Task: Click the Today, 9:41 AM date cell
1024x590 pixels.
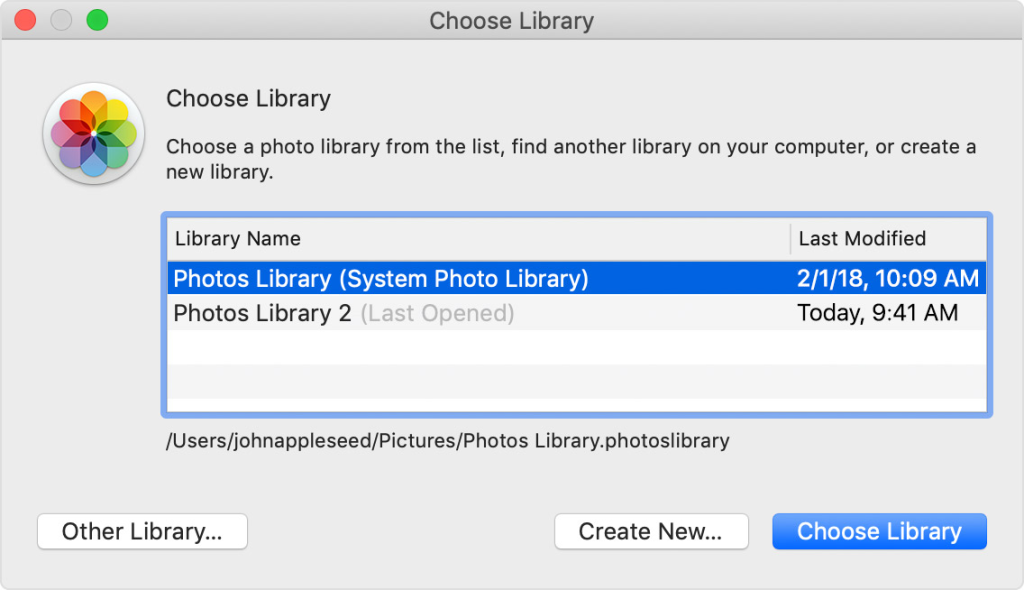Action: (877, 313)
